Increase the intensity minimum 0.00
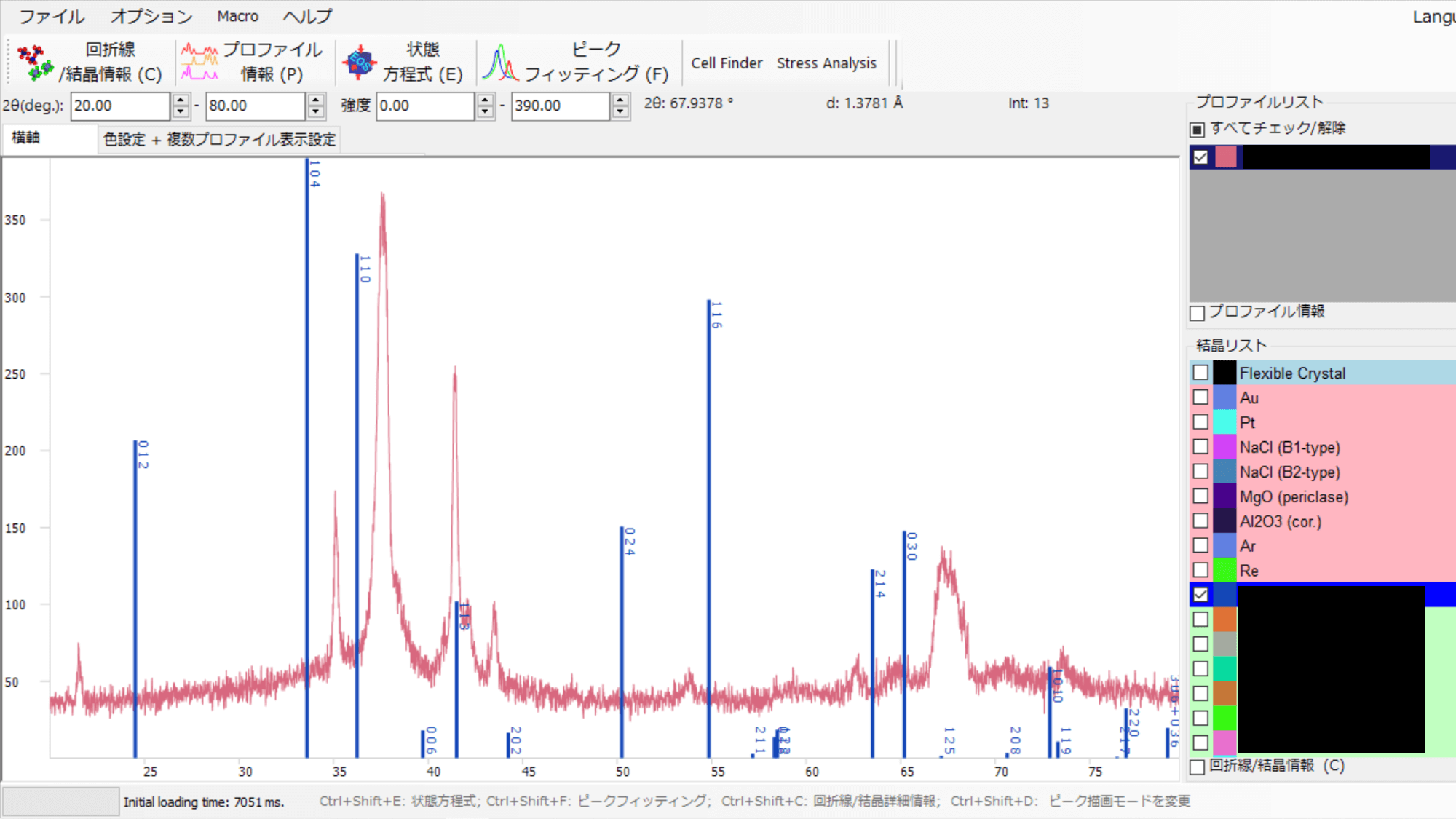The image size is (1456, 819). [485, 100]
